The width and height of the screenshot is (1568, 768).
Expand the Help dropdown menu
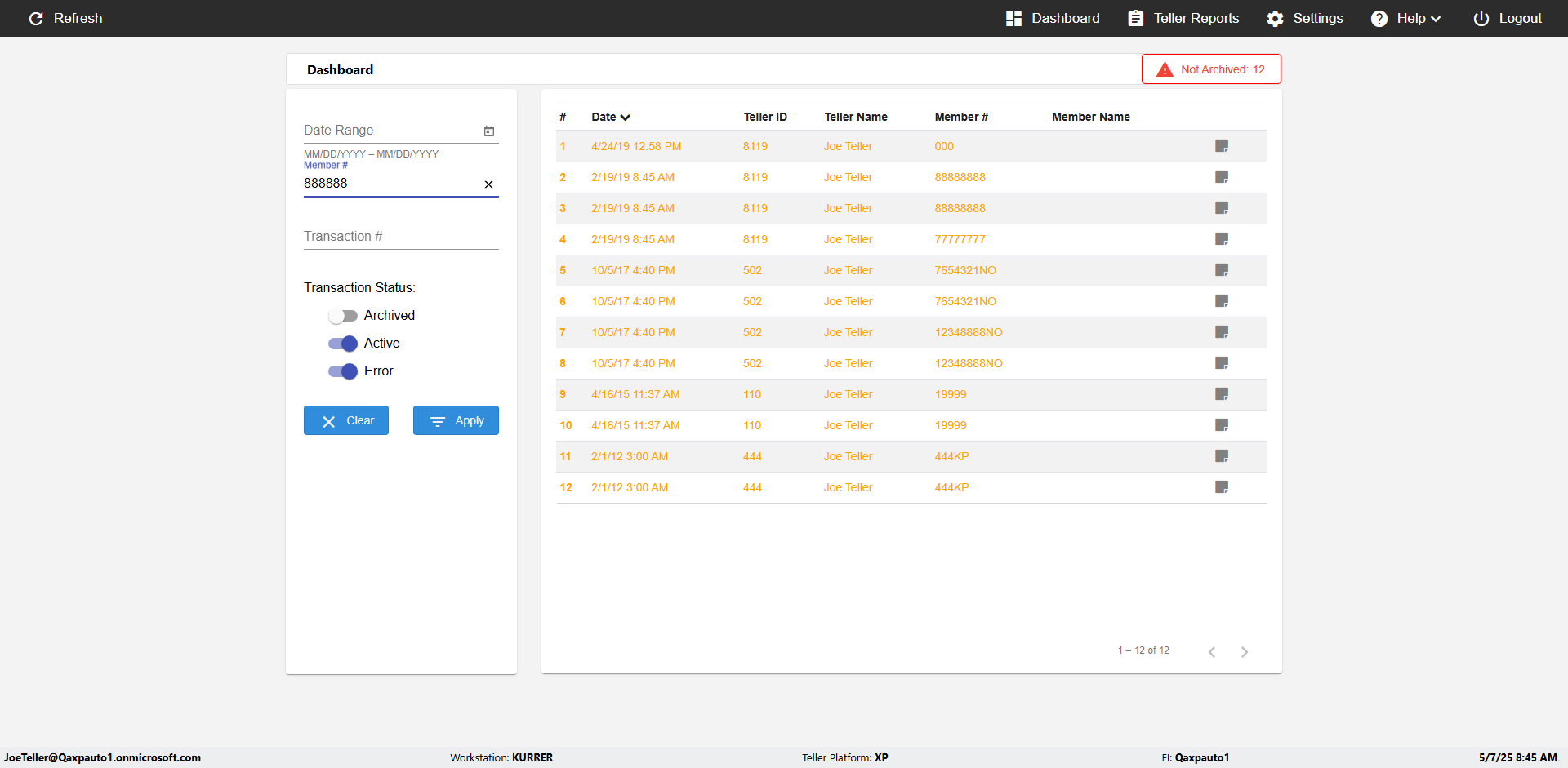point(1405,18)
